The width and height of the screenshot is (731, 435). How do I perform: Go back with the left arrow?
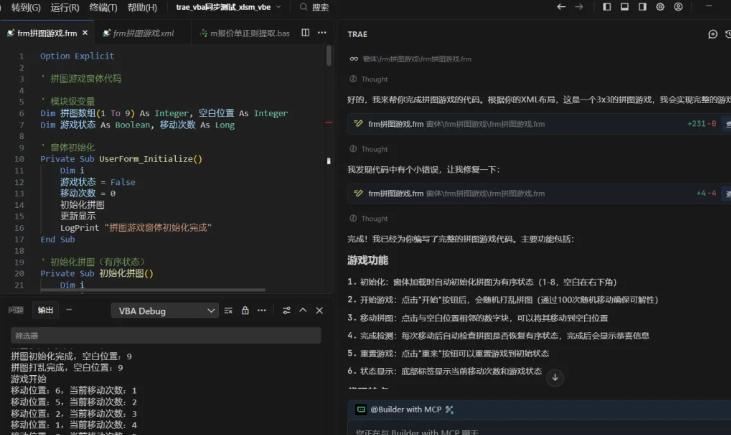tap(561, 7)
